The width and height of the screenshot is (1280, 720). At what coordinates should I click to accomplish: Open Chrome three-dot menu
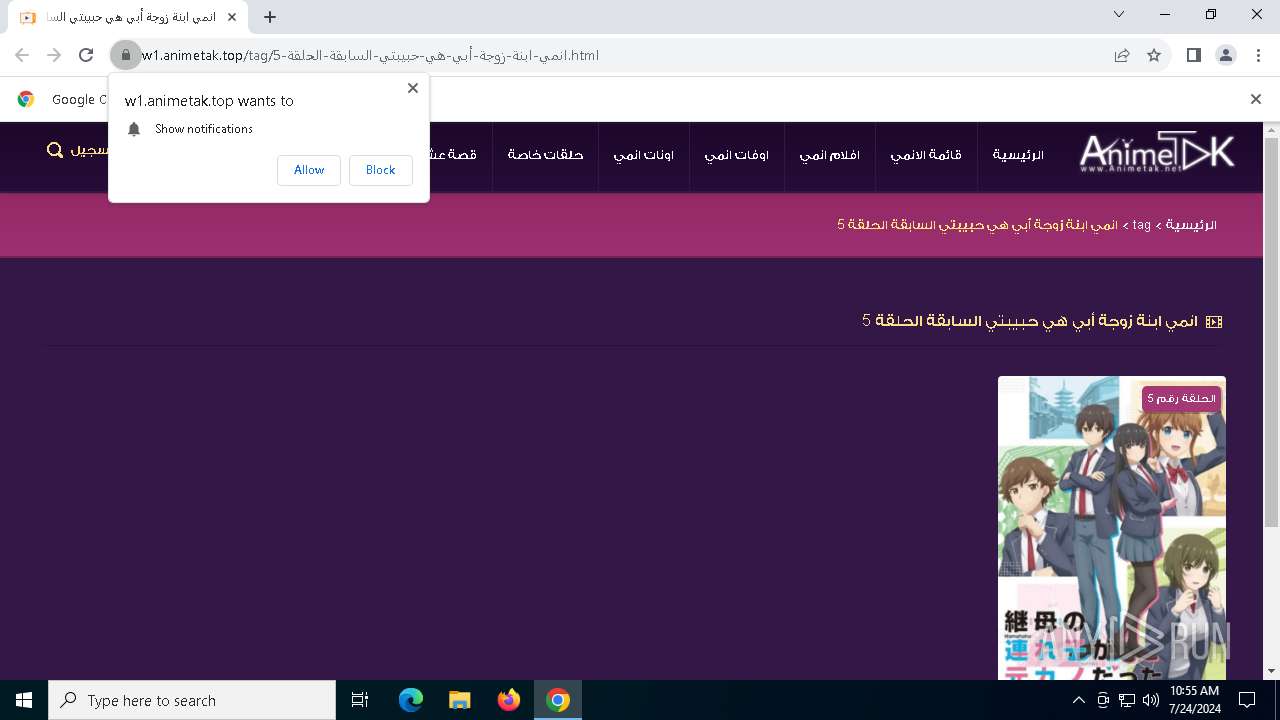1257,55
